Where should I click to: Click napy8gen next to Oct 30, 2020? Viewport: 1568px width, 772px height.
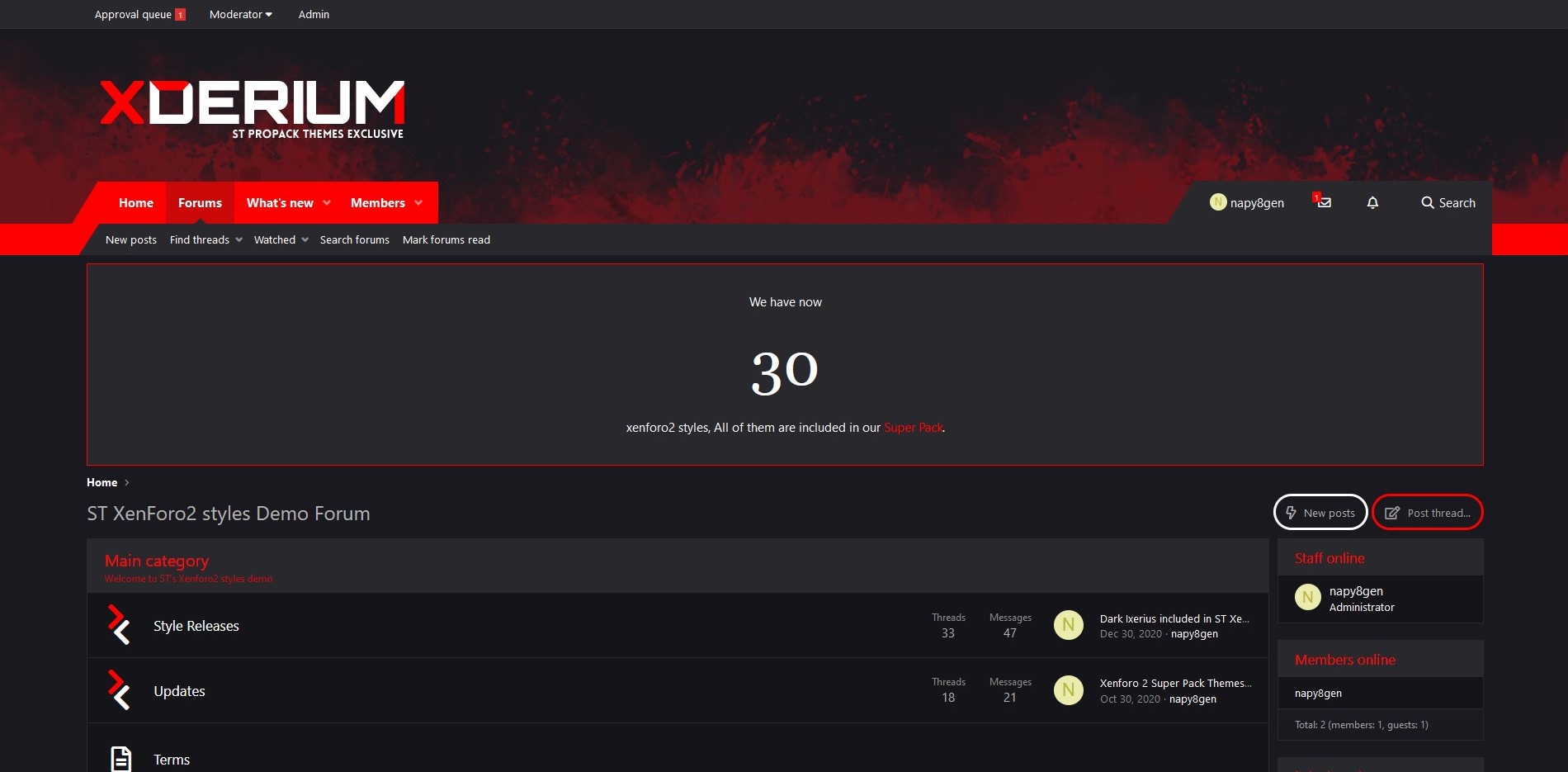tap(1193, 699)
